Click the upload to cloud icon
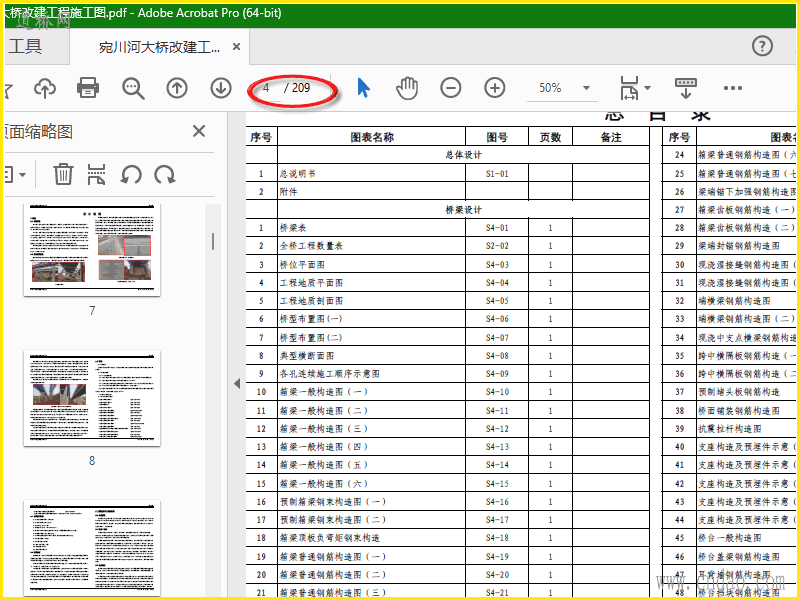Image resolution: width=800 pixels, height=600 pixels. coord(45,88)
